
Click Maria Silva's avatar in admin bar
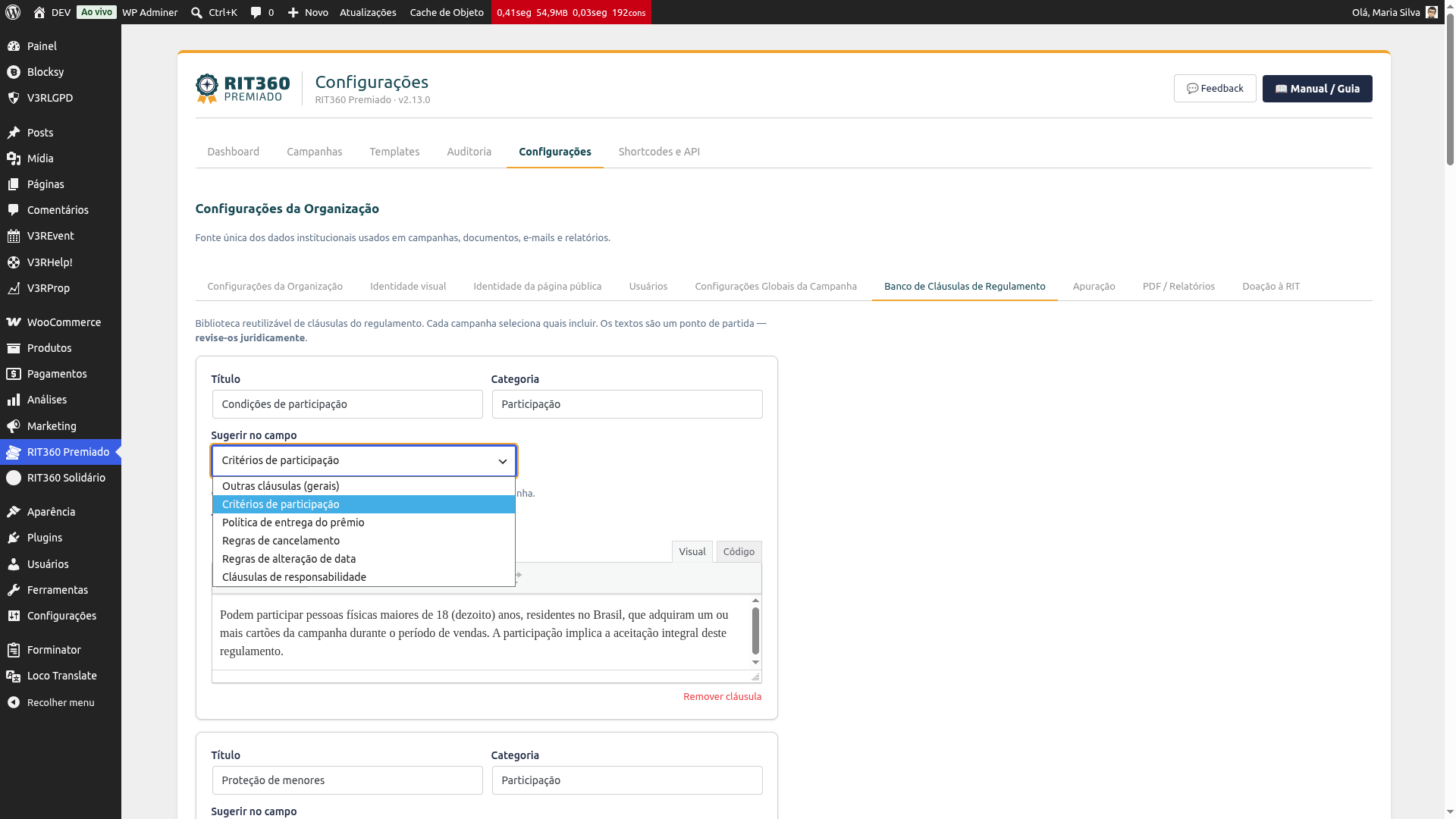tap(1432, 12)
